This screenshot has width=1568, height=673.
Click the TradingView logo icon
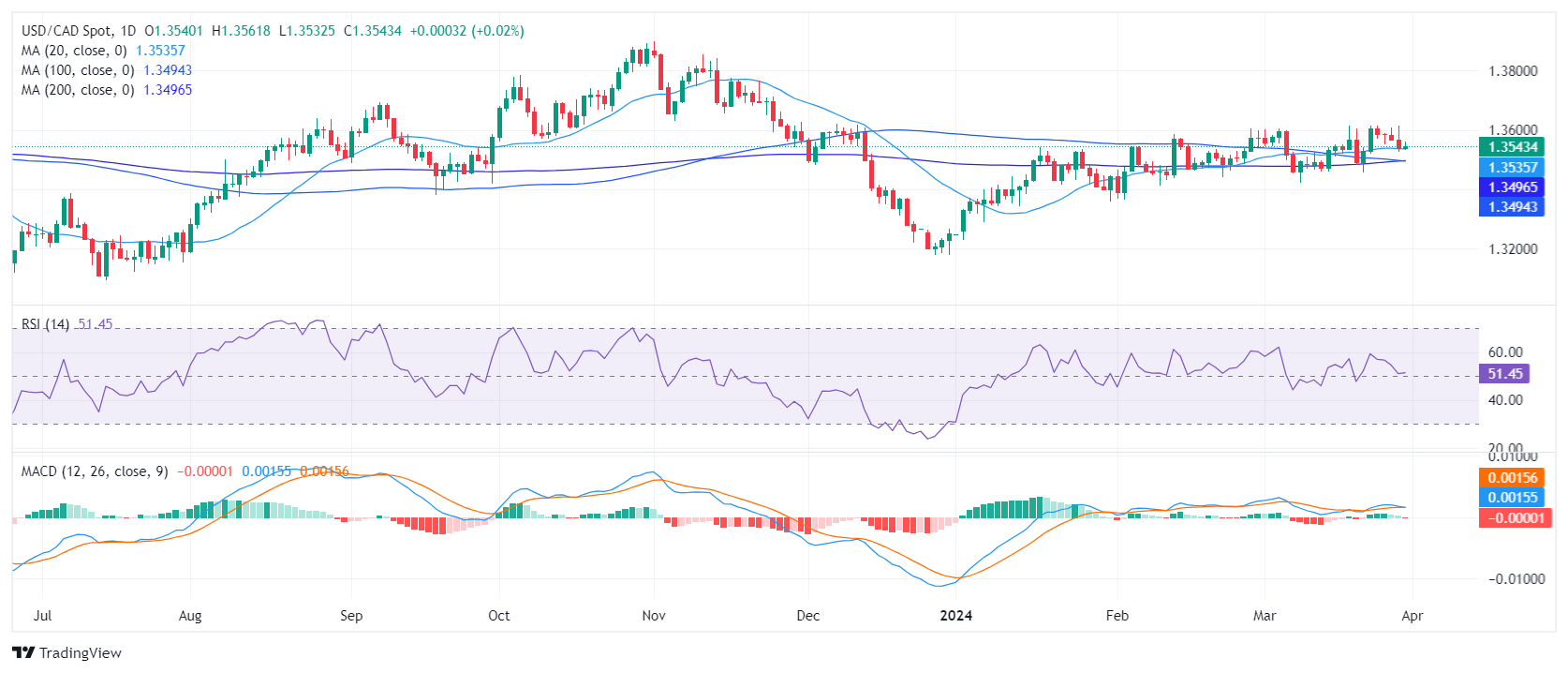pyautogui.click(x=23, y=652)
